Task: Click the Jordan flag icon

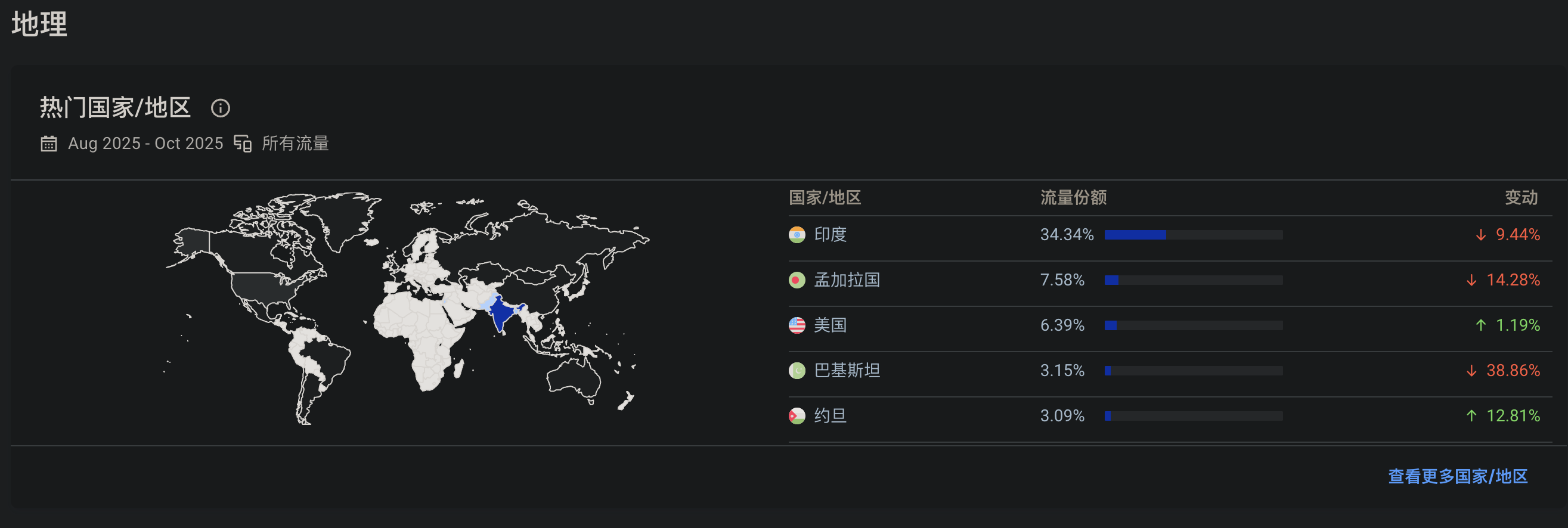Action: coord(797,416)
